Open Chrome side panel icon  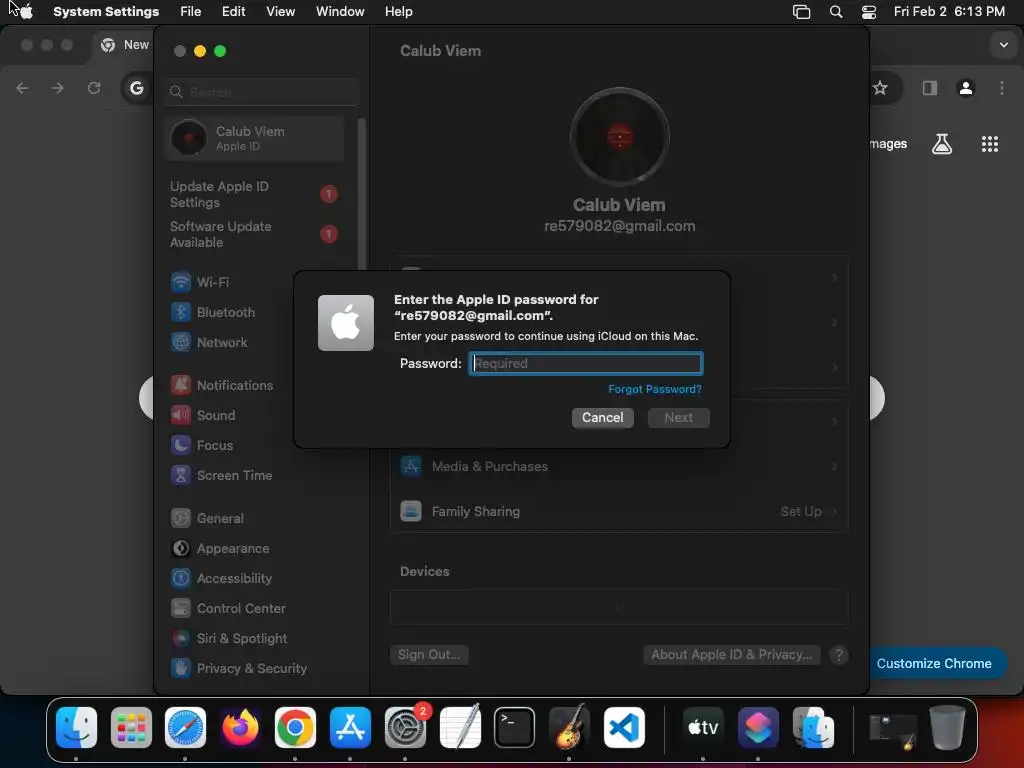pyautogui.click(x=929, y=88)
